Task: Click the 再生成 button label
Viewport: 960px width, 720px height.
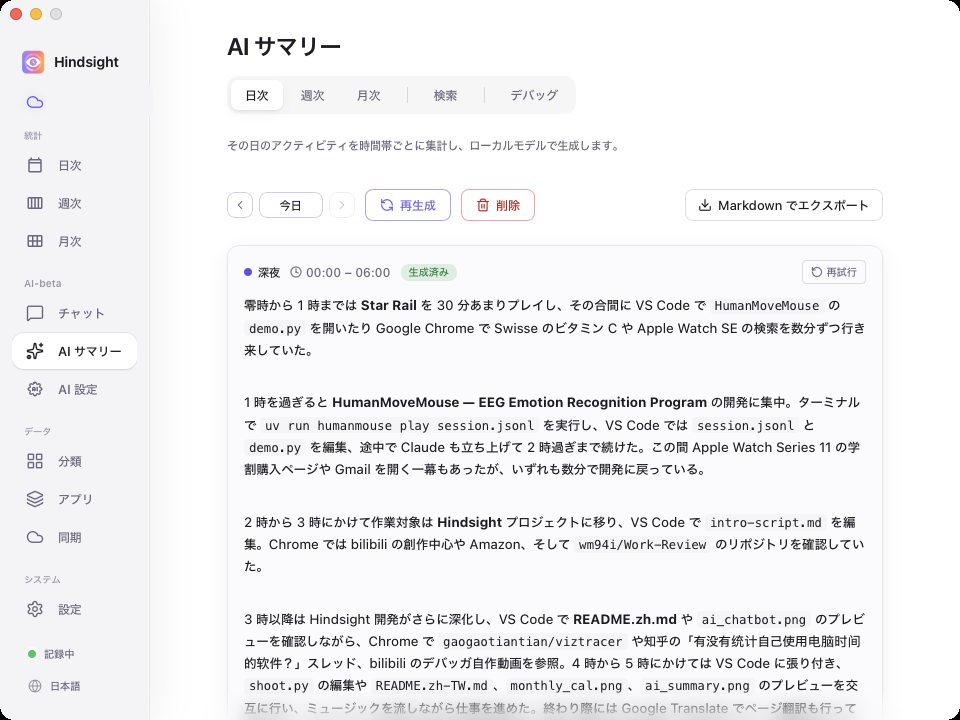Action: pos(418,205)
